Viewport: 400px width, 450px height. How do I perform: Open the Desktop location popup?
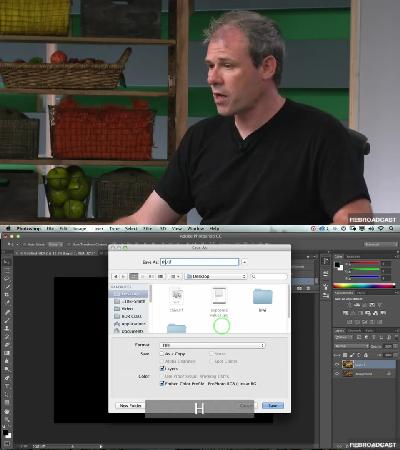click(215, 276)
